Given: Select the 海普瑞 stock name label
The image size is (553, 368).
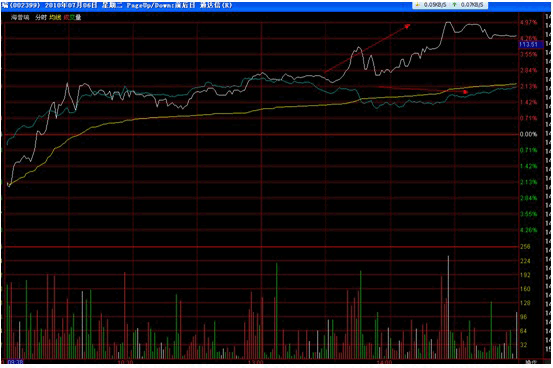Looking at the screenshot, I should (20, 17).
